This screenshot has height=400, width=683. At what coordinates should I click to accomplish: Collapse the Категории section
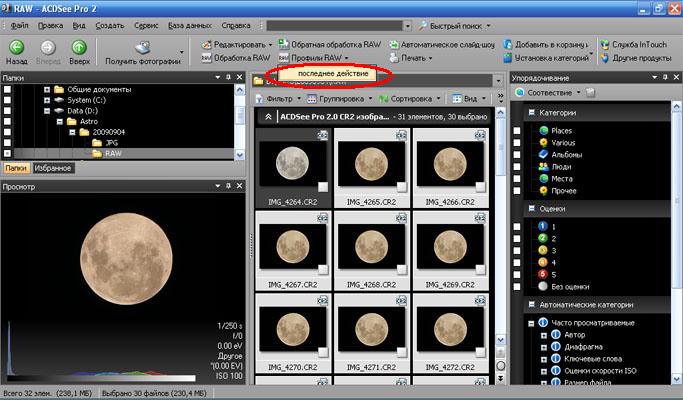coord(531,112)
